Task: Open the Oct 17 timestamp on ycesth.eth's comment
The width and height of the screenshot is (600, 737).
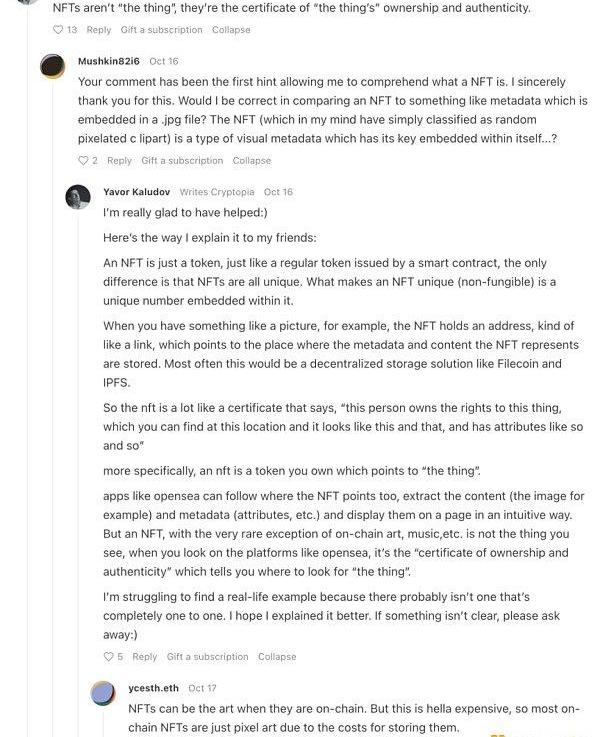Action: (x=202, y=688)
